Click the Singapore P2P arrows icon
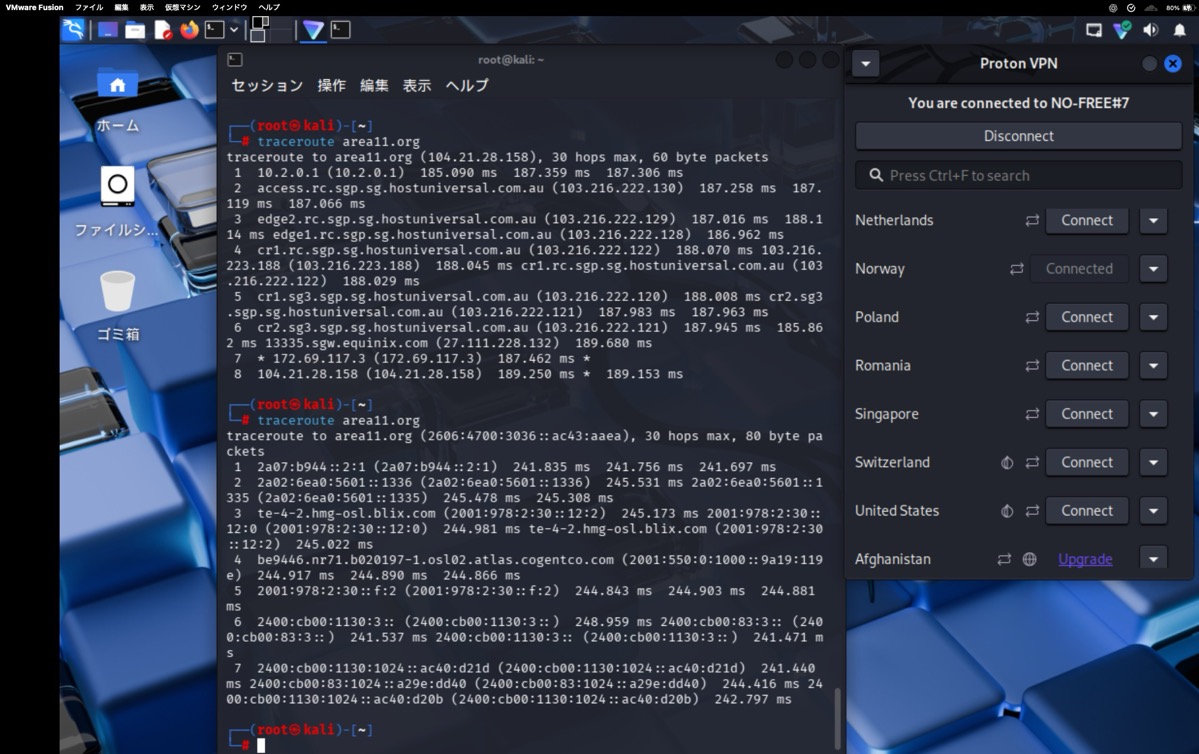The height and width of the screenshot is (754, 1199). pyautogui.click(x=1032, y=414)
